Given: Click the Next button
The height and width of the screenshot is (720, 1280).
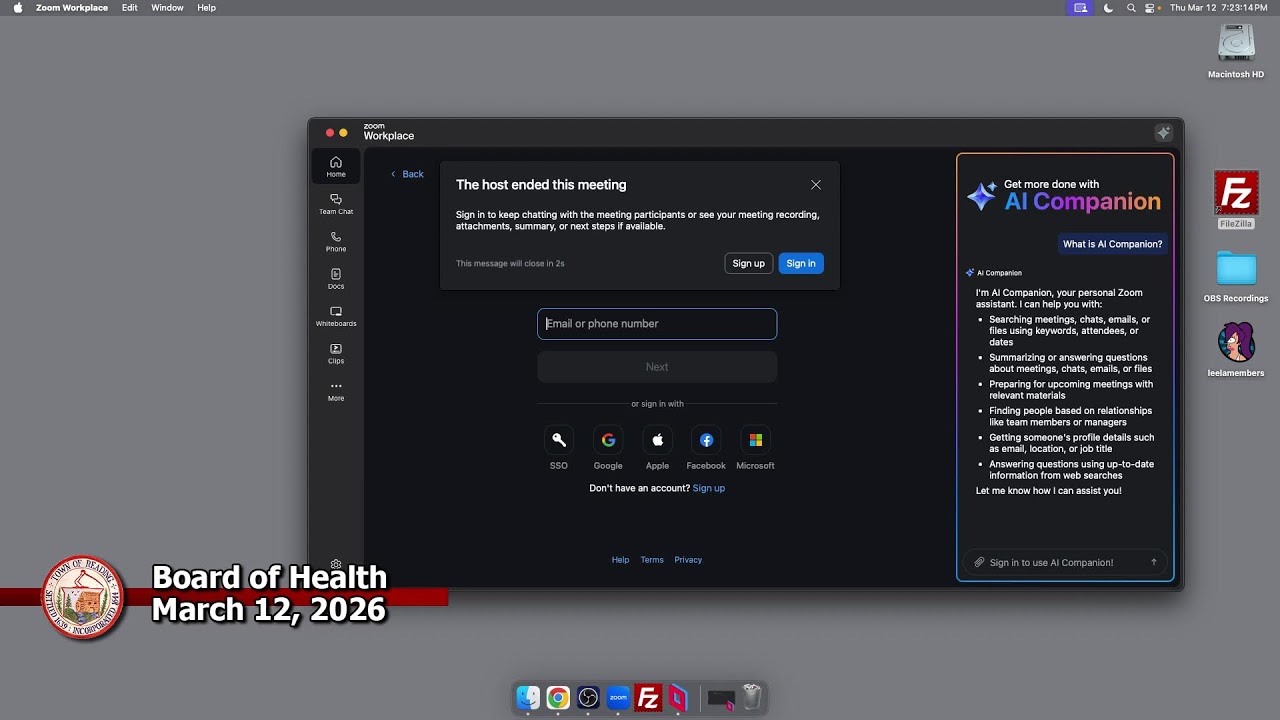Looking at the screenshot, I should (657, 367).
